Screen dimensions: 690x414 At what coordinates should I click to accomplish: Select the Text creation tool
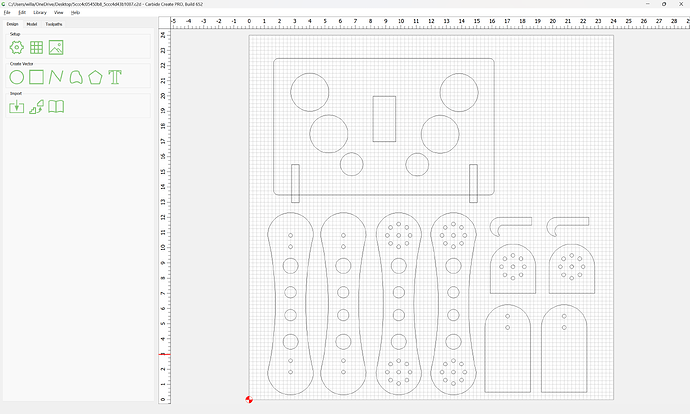(x=115, y=77)
